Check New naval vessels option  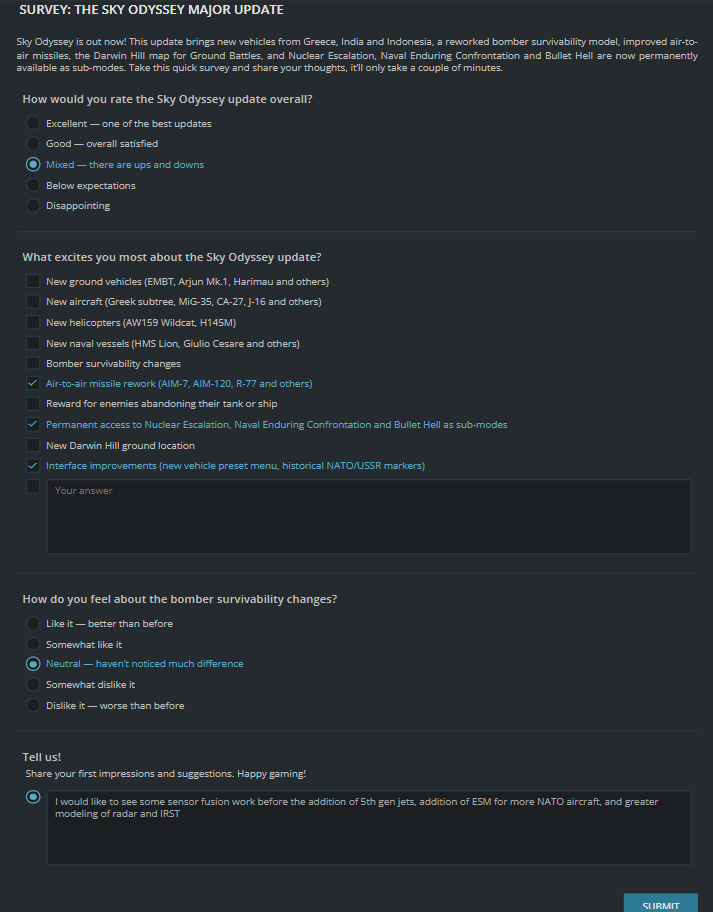[33, 343]
